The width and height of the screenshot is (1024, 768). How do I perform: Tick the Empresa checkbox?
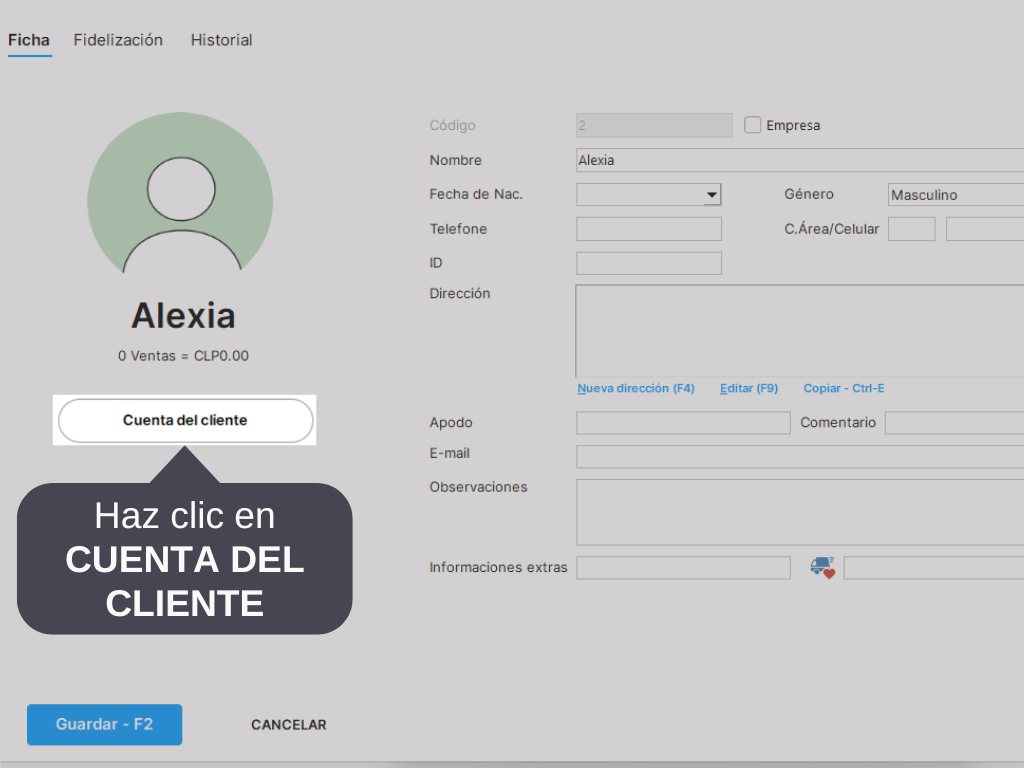(x=752, y=125)
